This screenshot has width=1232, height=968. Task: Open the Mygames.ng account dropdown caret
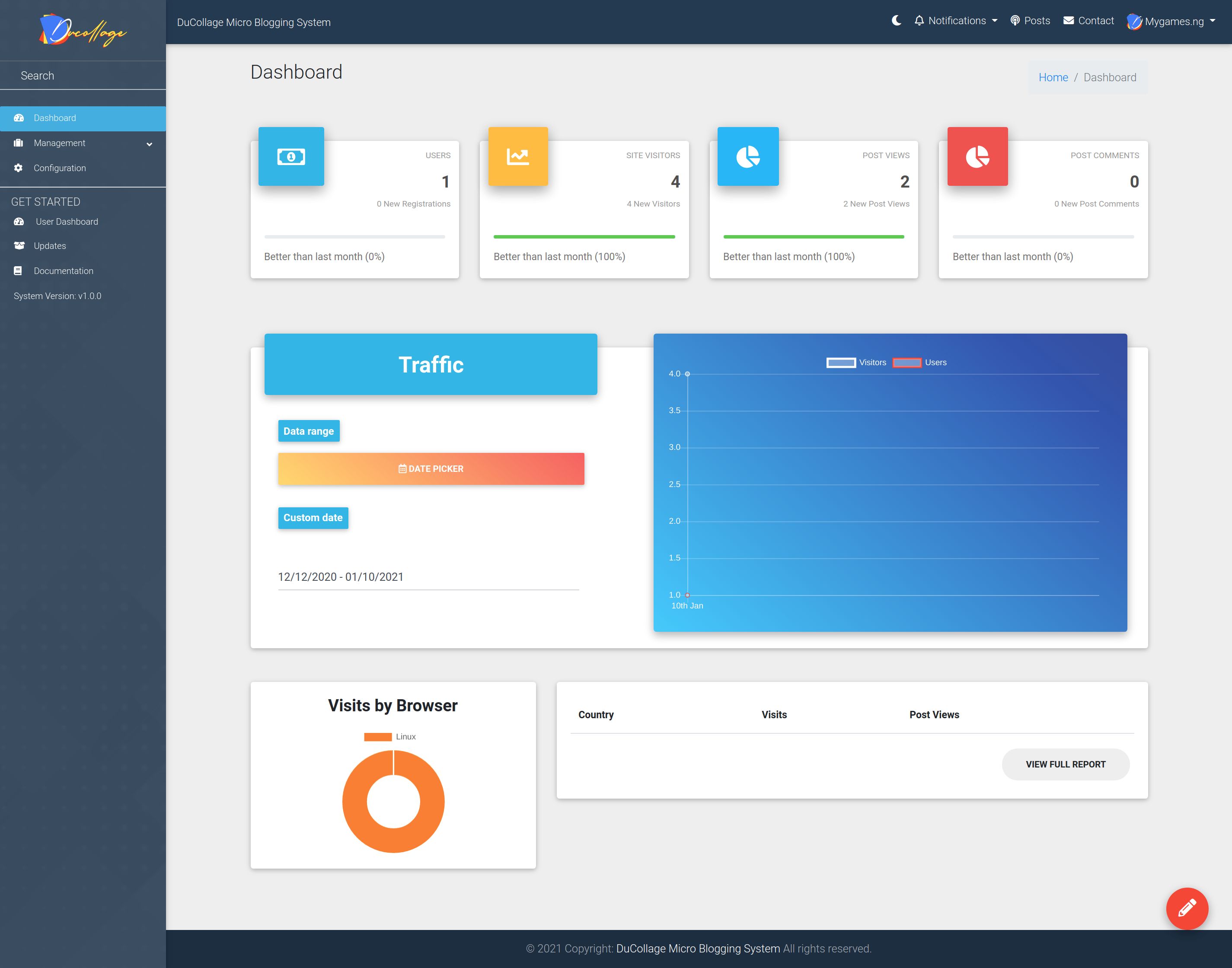pyautogui.click(x=1213, y=21)
